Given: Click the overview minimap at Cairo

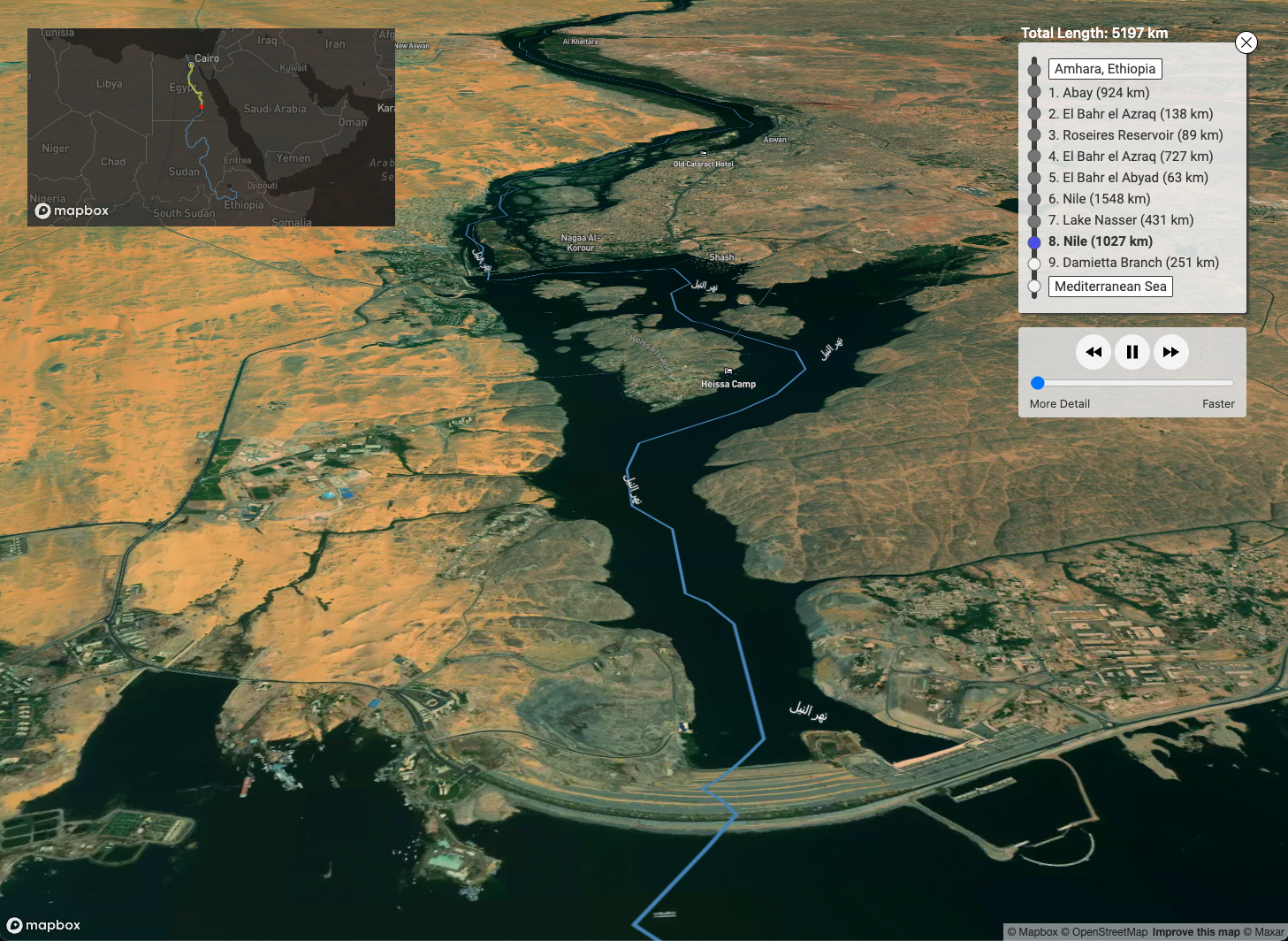Looking at the screenshot, I should (192, 65).
